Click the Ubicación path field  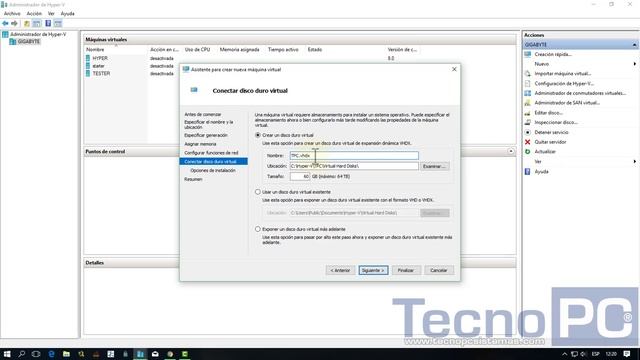(354, 166)
